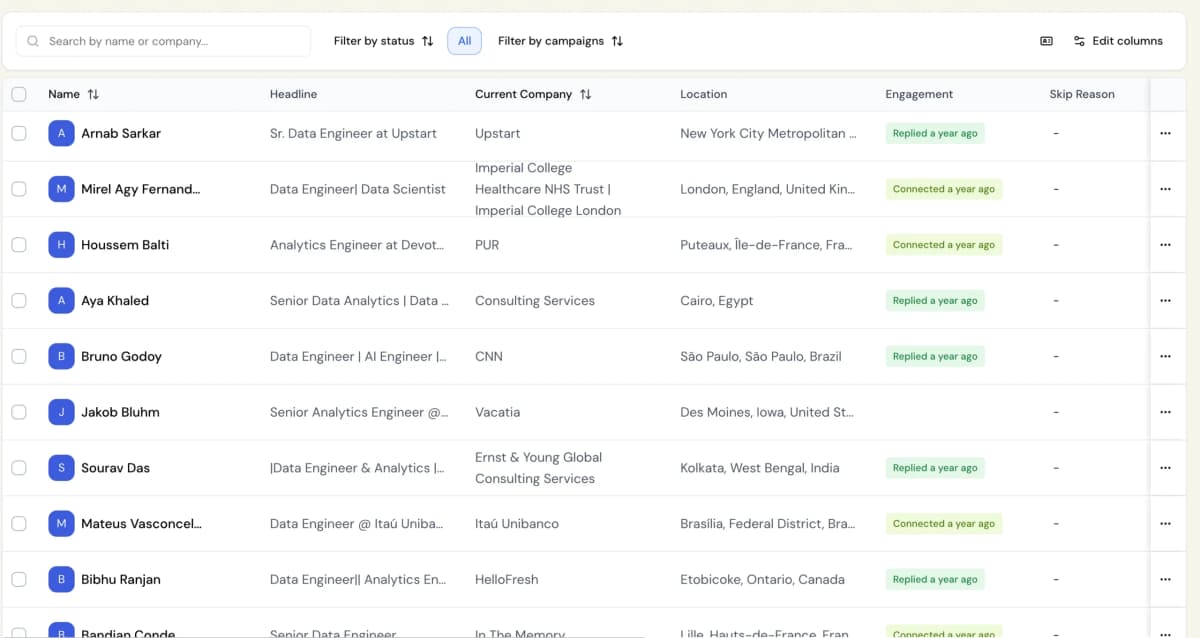Screen dimensions: 1200x638
Task: Click the PUR company cell
Action: [x=487, y=245]
